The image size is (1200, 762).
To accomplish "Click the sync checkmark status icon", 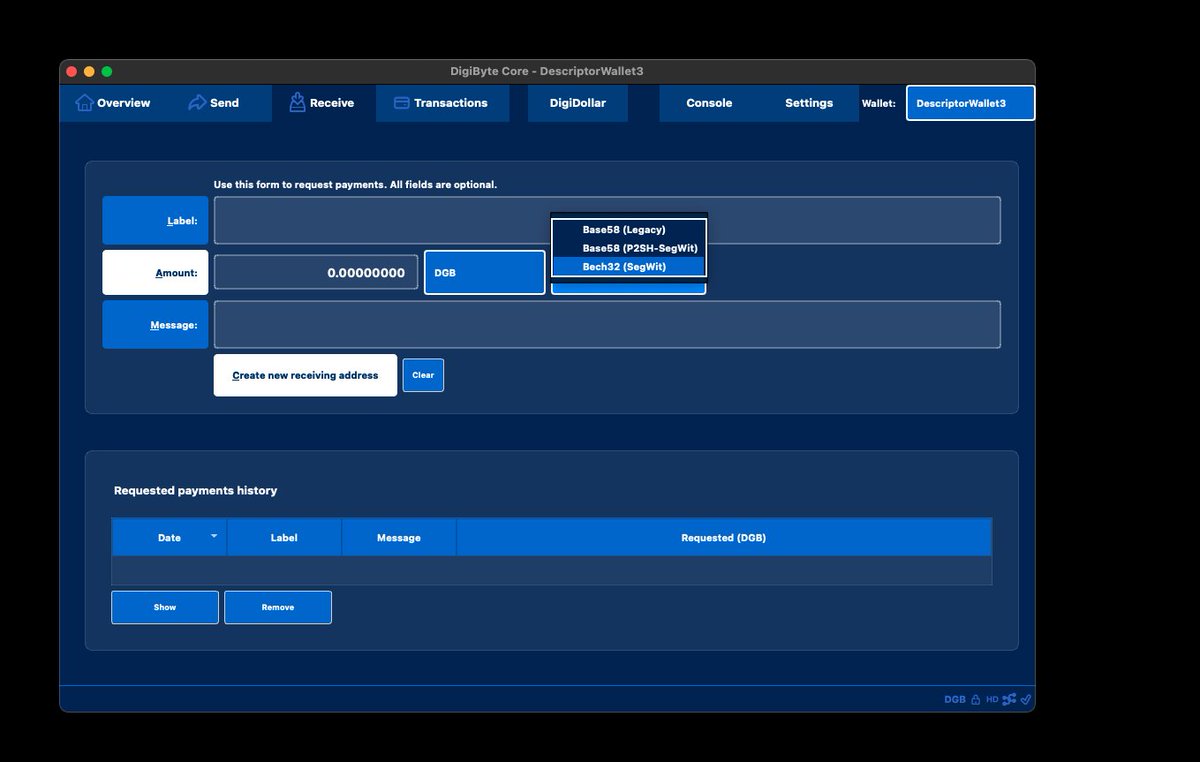I will coord(1024,699).
